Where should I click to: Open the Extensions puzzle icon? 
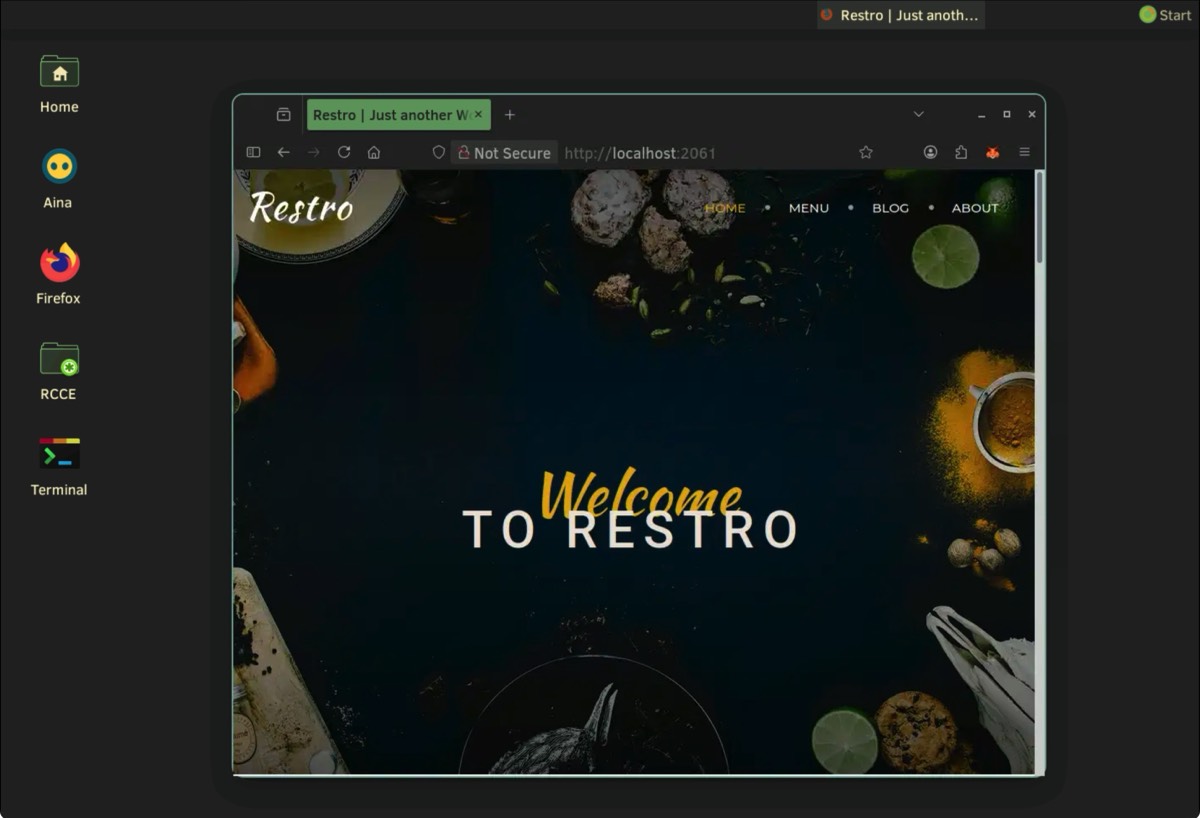961,152
